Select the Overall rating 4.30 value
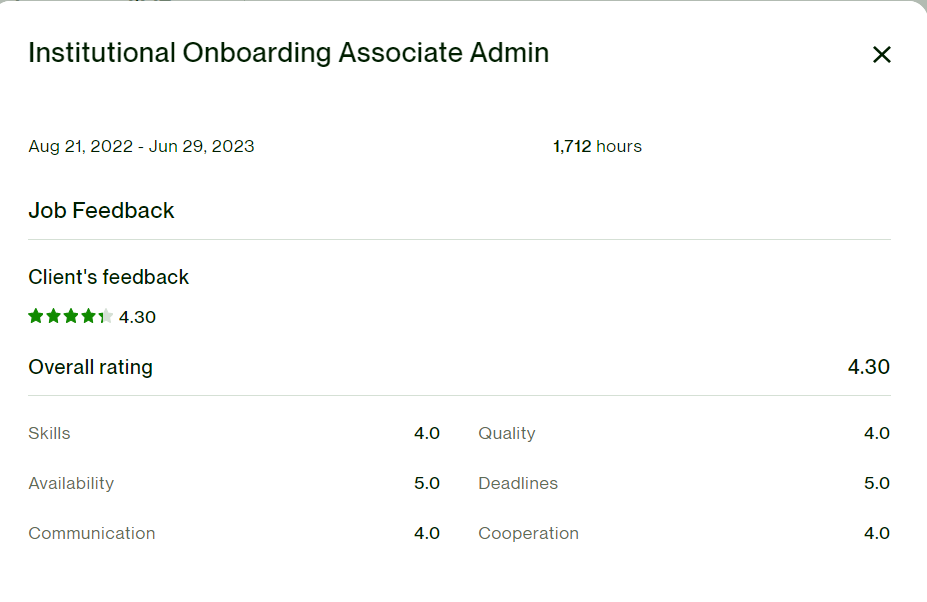927x602 pixels. click(x=868, y=367)
